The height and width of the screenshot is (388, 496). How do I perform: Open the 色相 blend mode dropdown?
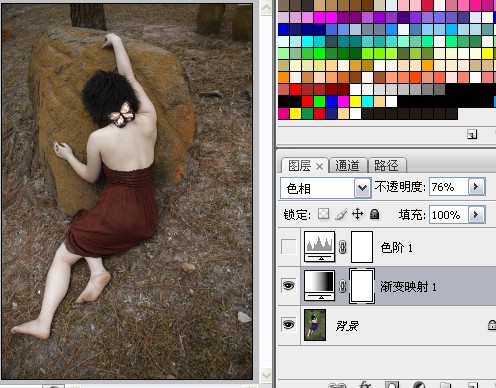[x=362, y=188]
